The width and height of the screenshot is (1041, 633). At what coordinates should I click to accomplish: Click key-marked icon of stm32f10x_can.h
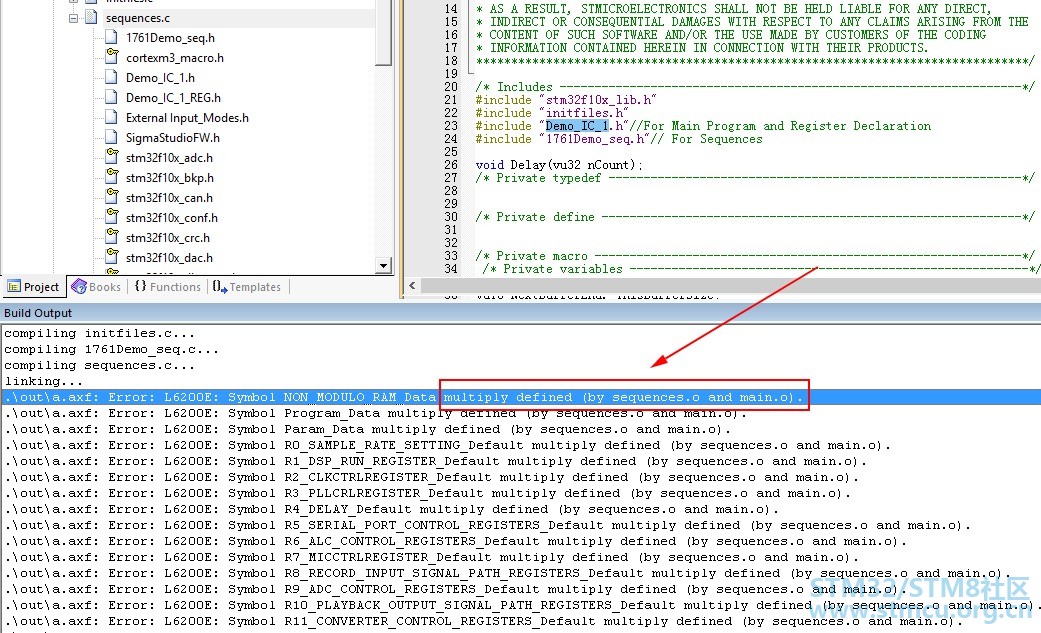(x=112, y=196)
